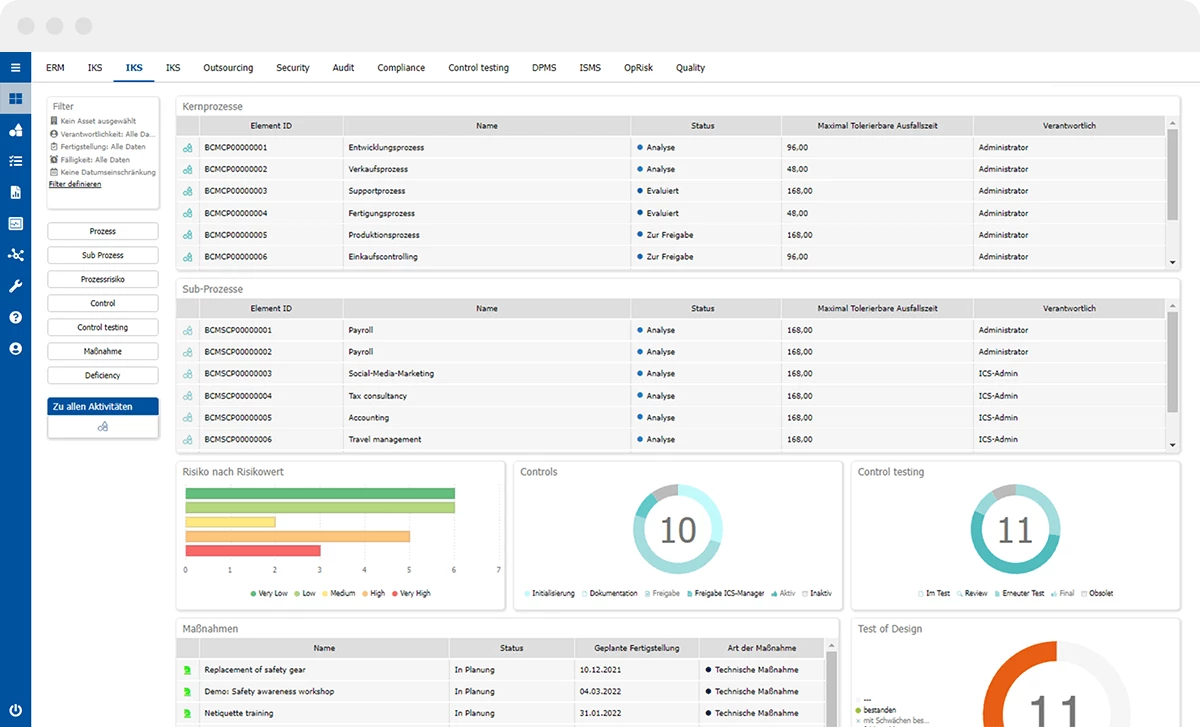Click the process icon beside BCMCP00000005
Image resolution: width=1200 pixels, height=727 pixels.
tap(187, 235)
